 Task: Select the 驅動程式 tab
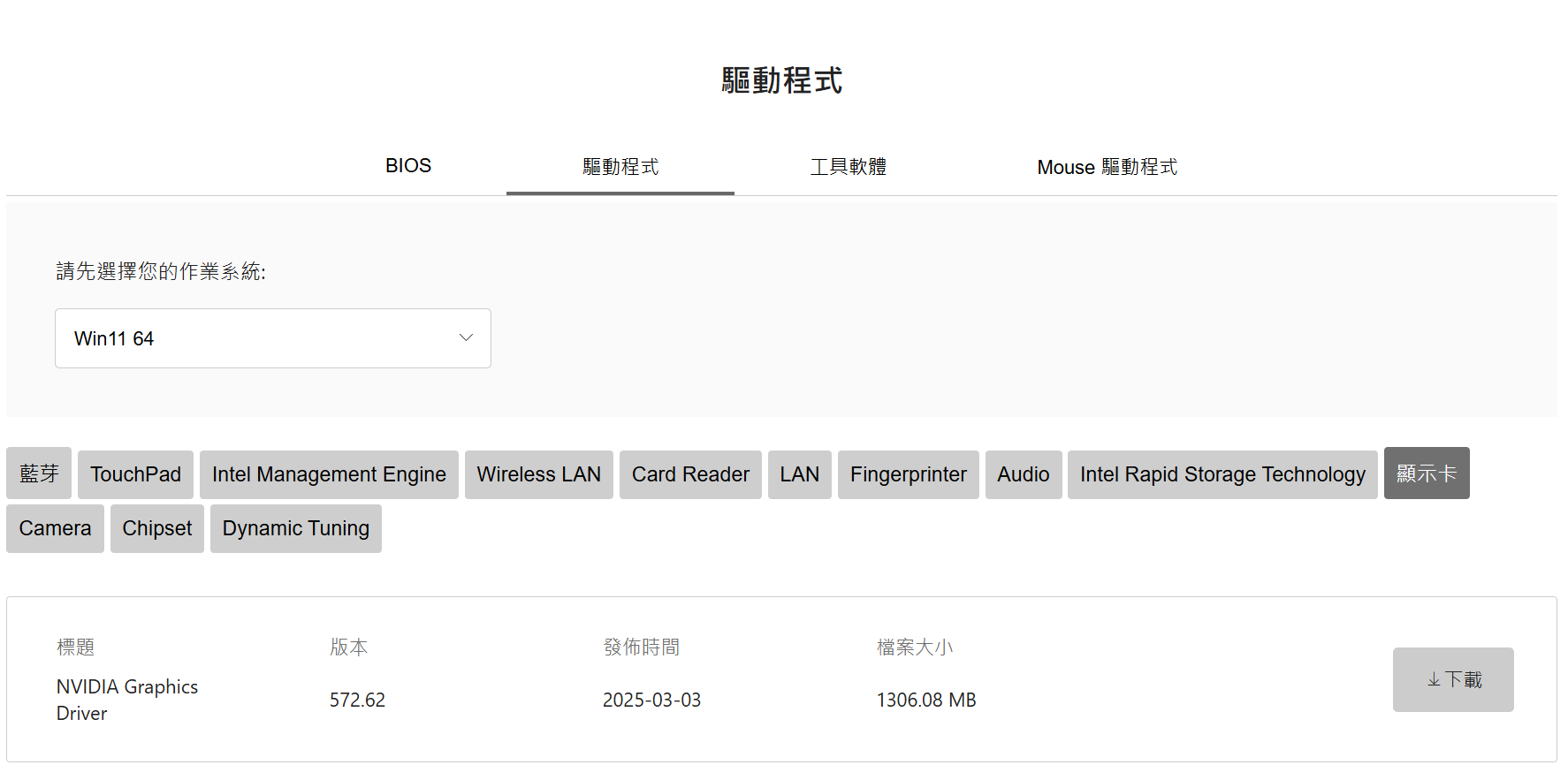click(x=620, y=167)
